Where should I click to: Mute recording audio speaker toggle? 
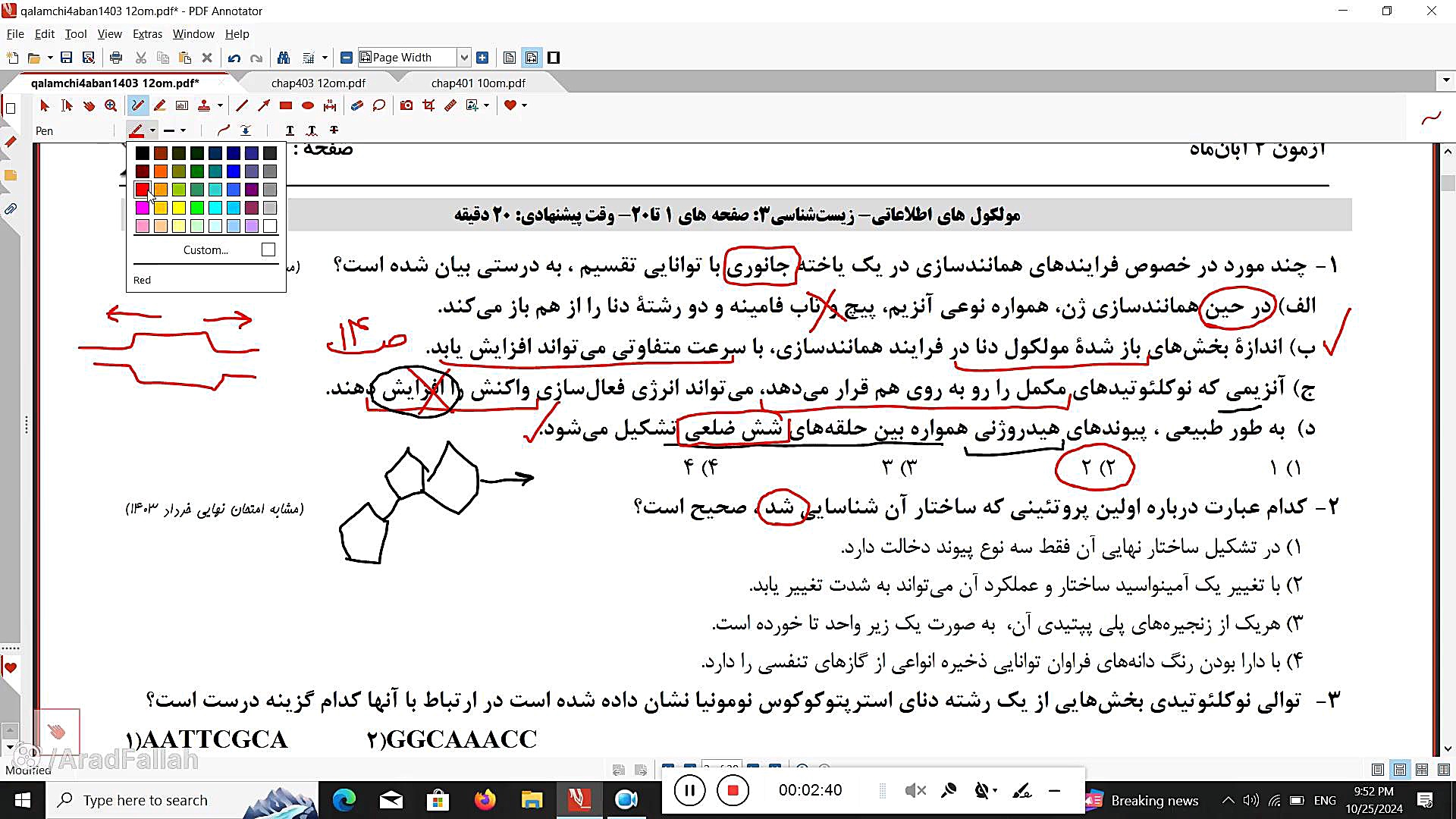click(x=915, y=791)
